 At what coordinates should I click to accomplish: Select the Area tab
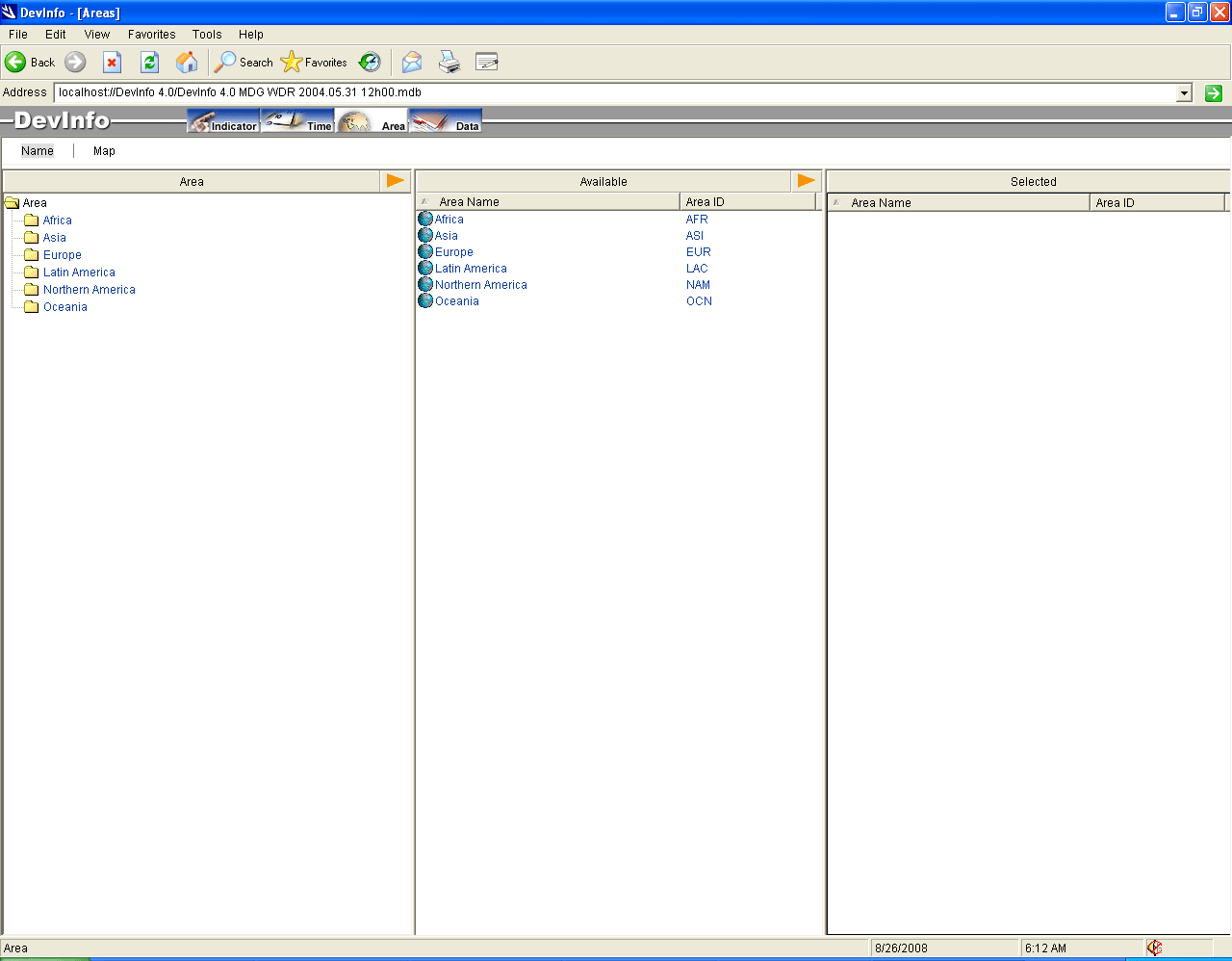(x=372, y=121)
